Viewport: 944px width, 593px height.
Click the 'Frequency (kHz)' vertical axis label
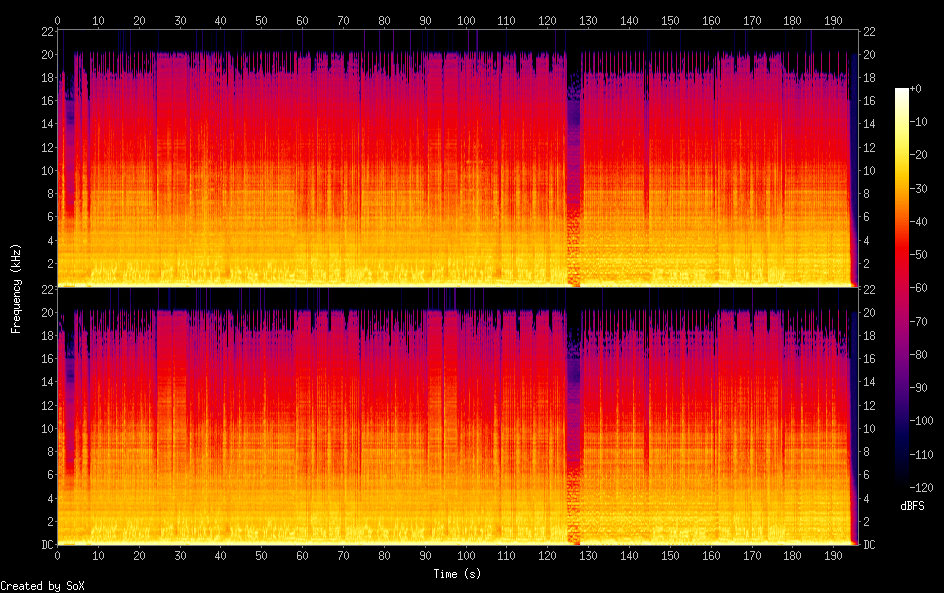(x=16, y=288)
